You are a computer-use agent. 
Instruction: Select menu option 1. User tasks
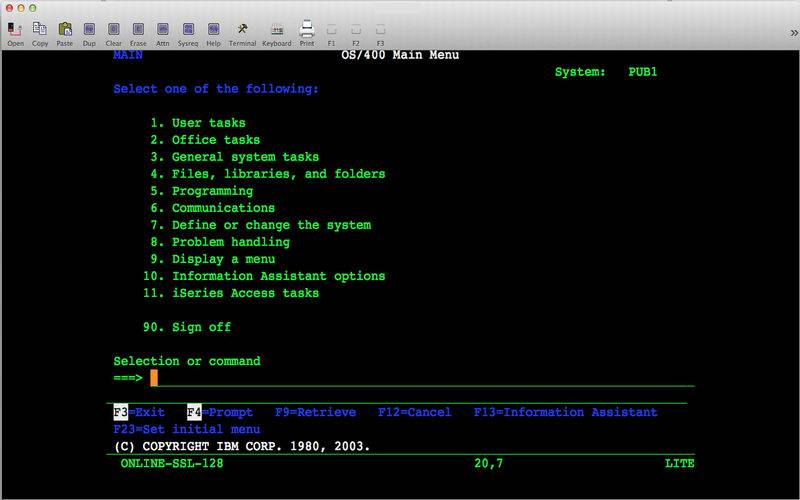coord(198,123)
